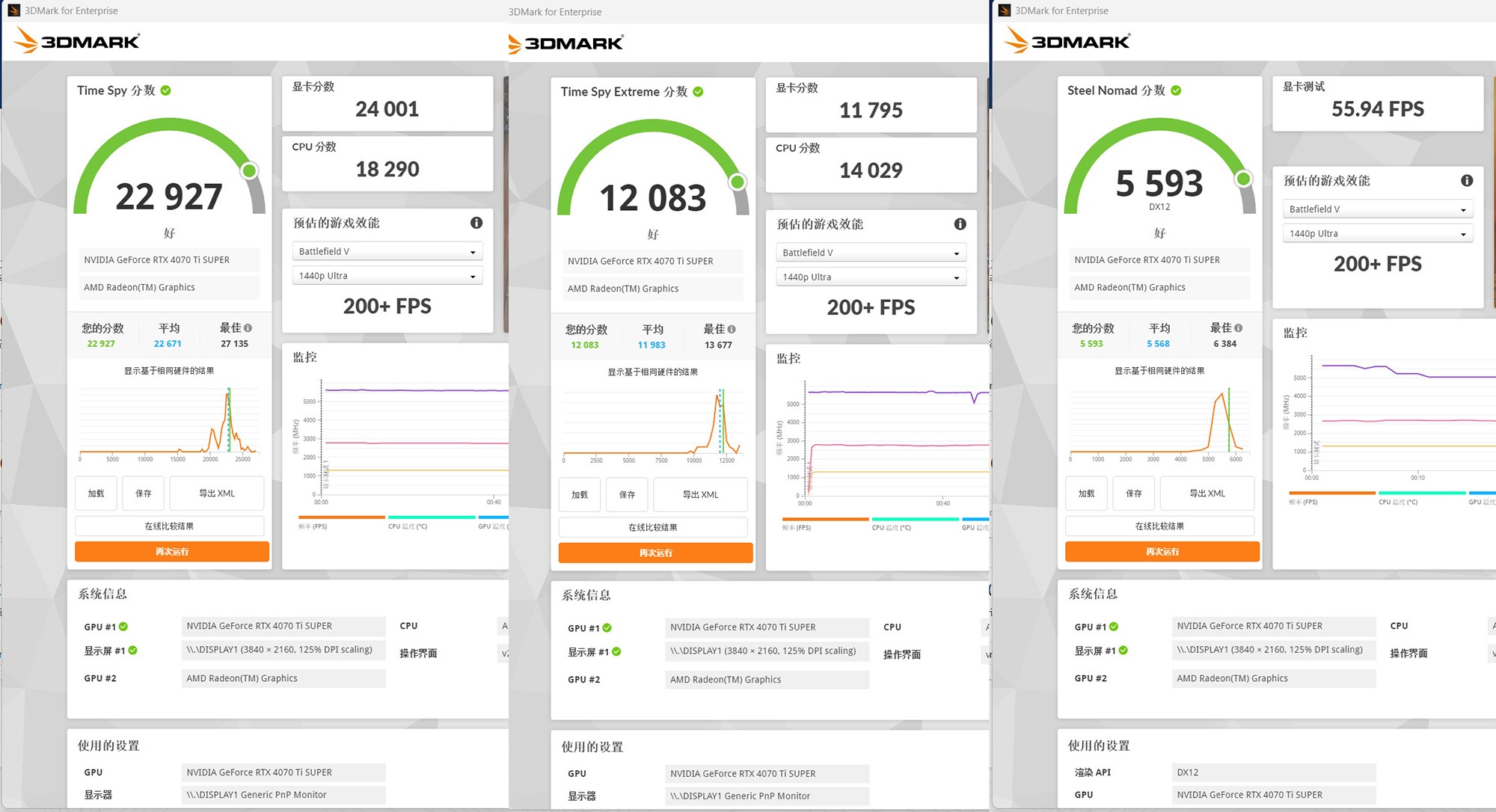Click the Time Spy info icon under estimated game performance
Image resolution: width=1496 pixels, height=812 pixels.
click(x=476, y=223)
